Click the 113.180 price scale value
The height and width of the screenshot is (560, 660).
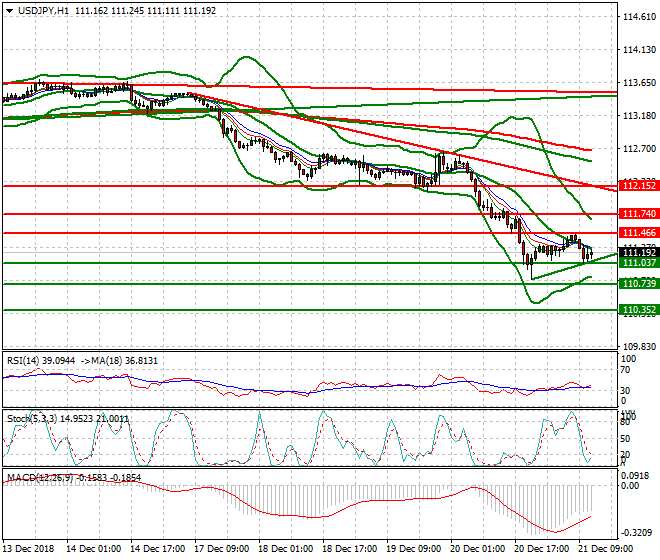[639, 115]
